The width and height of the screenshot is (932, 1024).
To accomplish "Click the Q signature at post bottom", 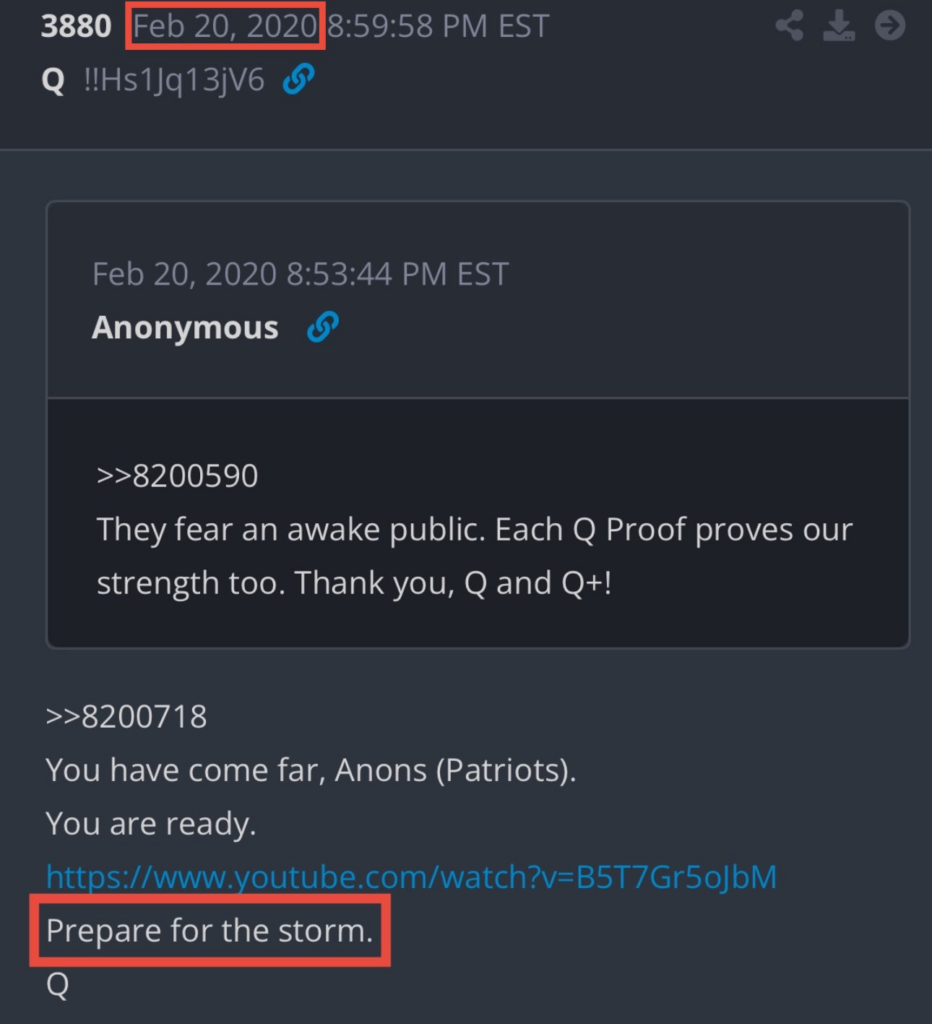I will coord(57,985).
